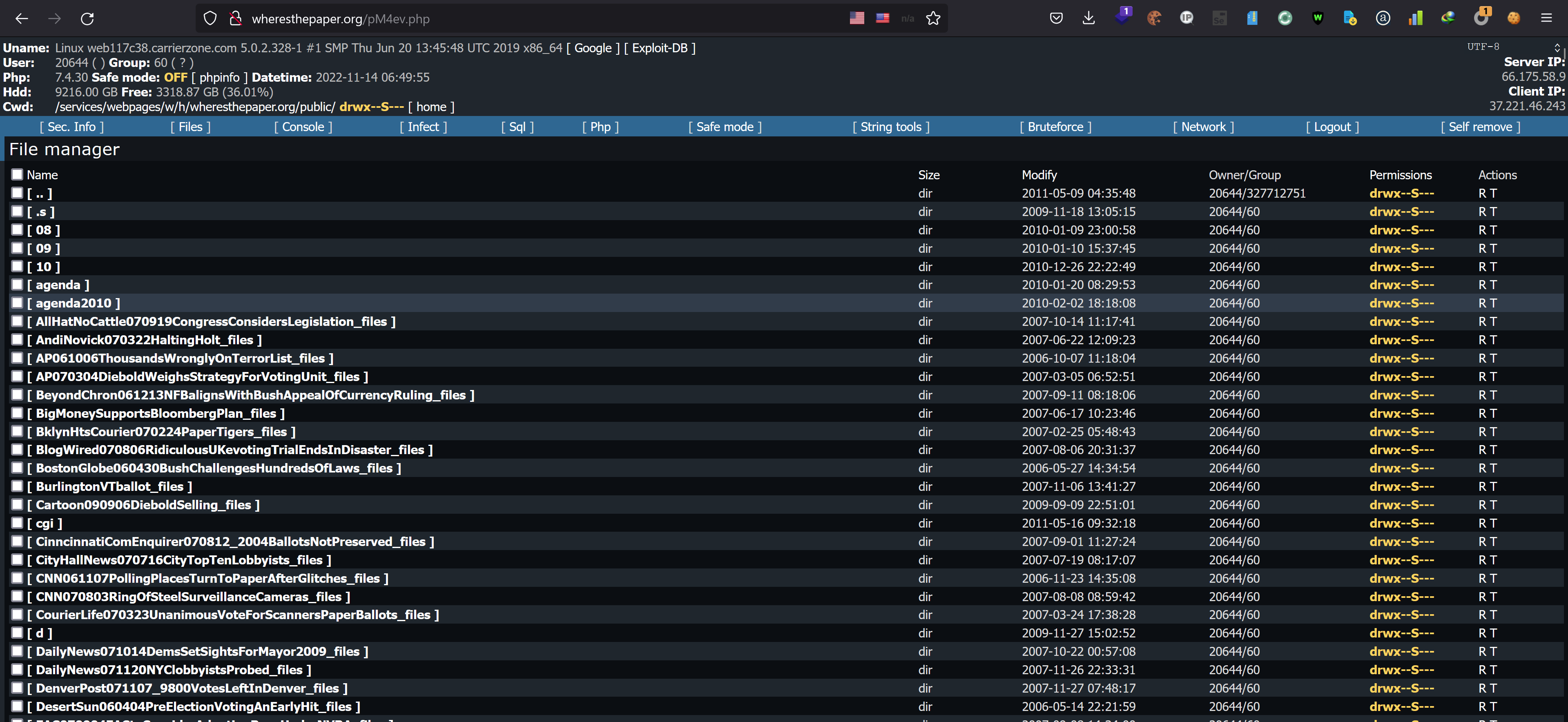Click the Pocket save icon

[x=1056, y=18]
